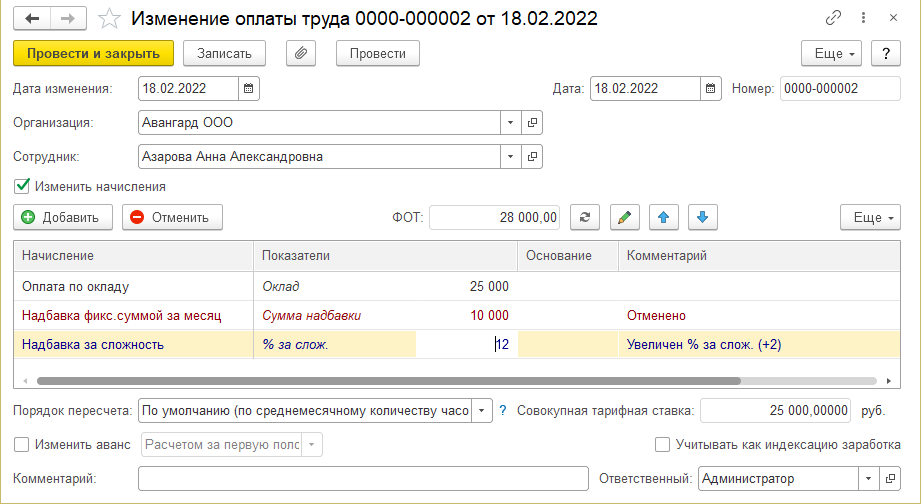This screenshot has height=504, width=921.
Task: Open Сотрудник dropdown list
Action: point(510,156)
